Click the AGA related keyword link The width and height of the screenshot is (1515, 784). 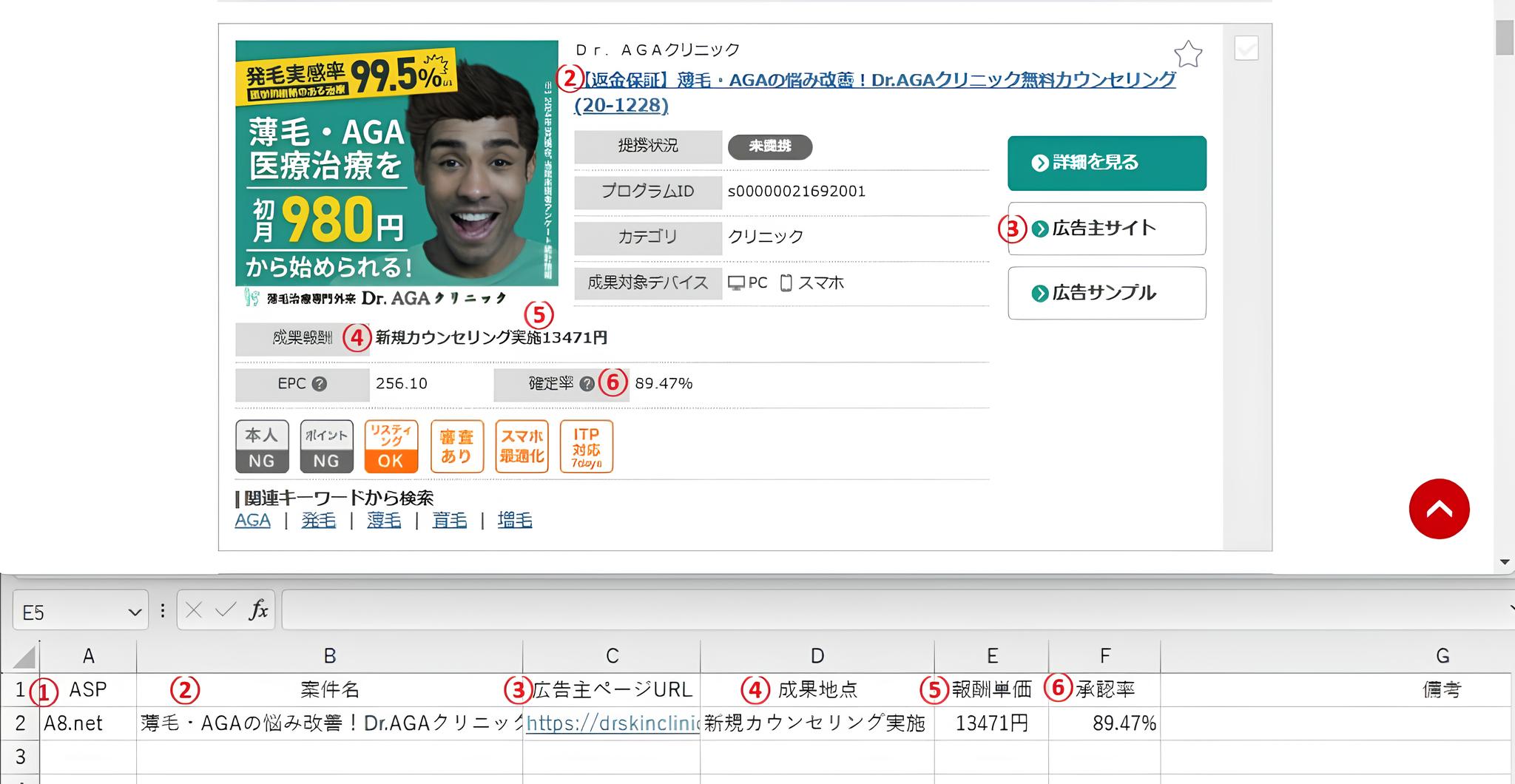coord(252,520)
